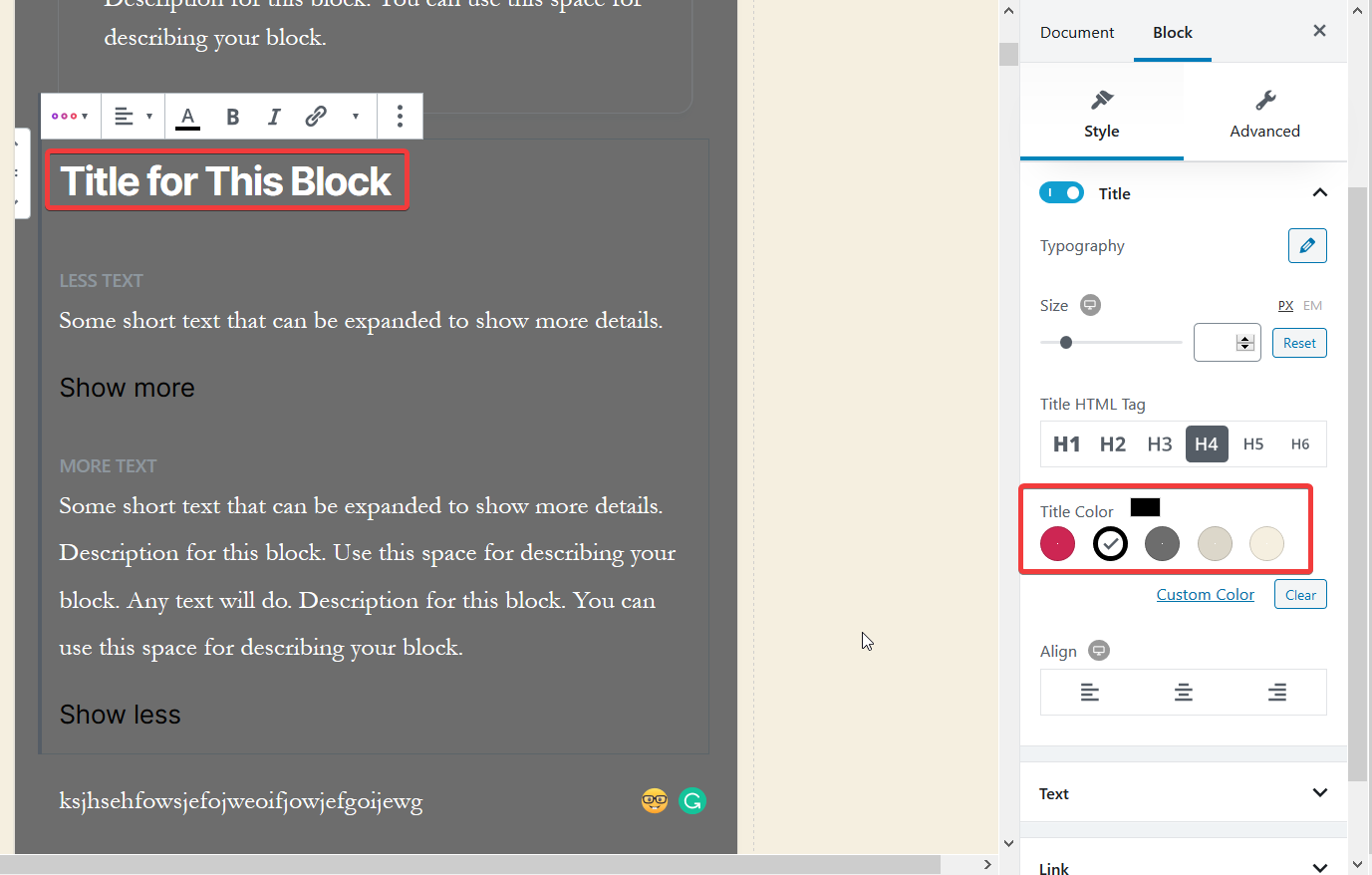Collapse the Title panel chevron
Screen dimensions: 1372x875
point(1319,192)
